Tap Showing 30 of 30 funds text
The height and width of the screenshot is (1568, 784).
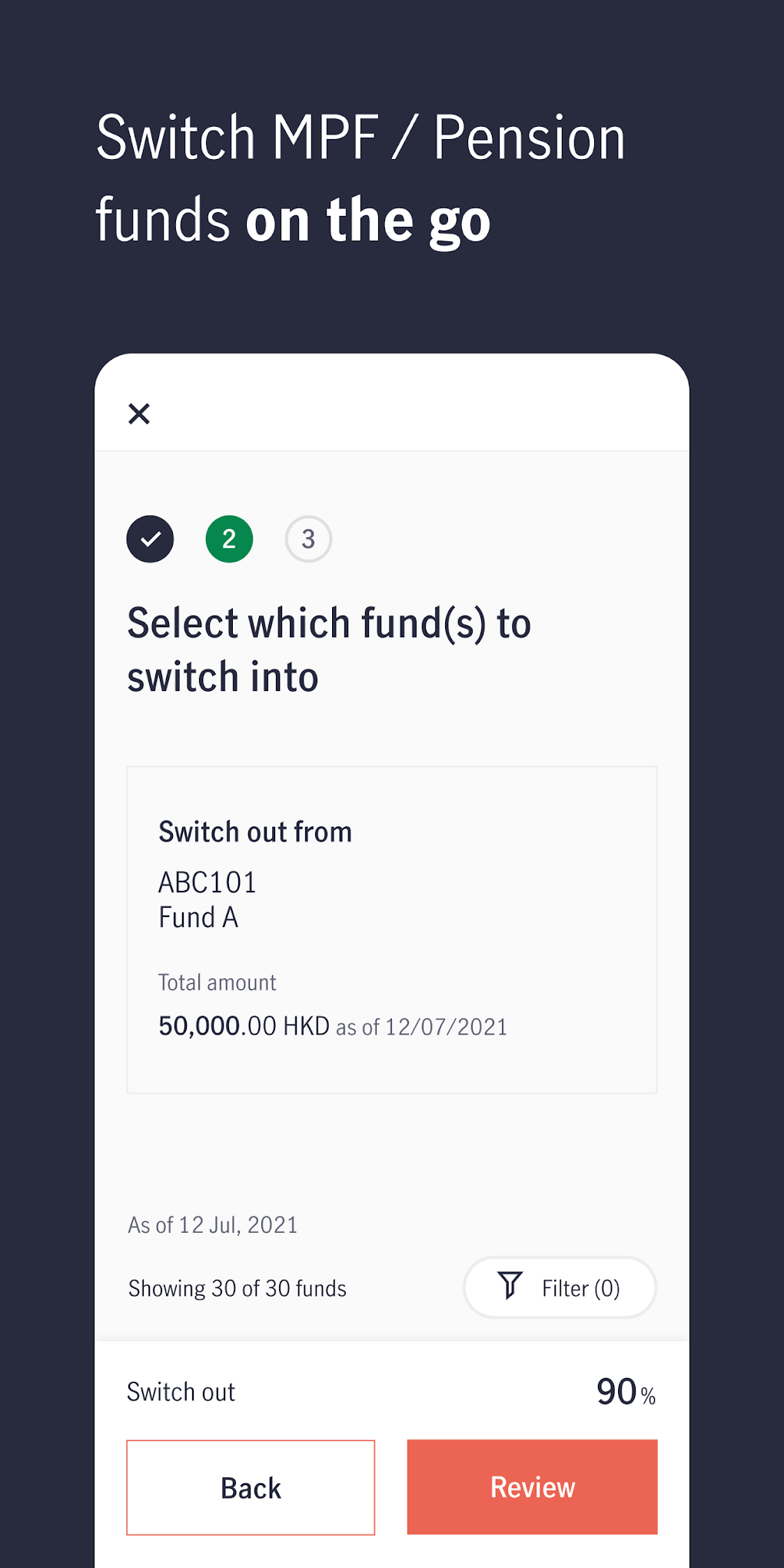[x=237, y=1288]
